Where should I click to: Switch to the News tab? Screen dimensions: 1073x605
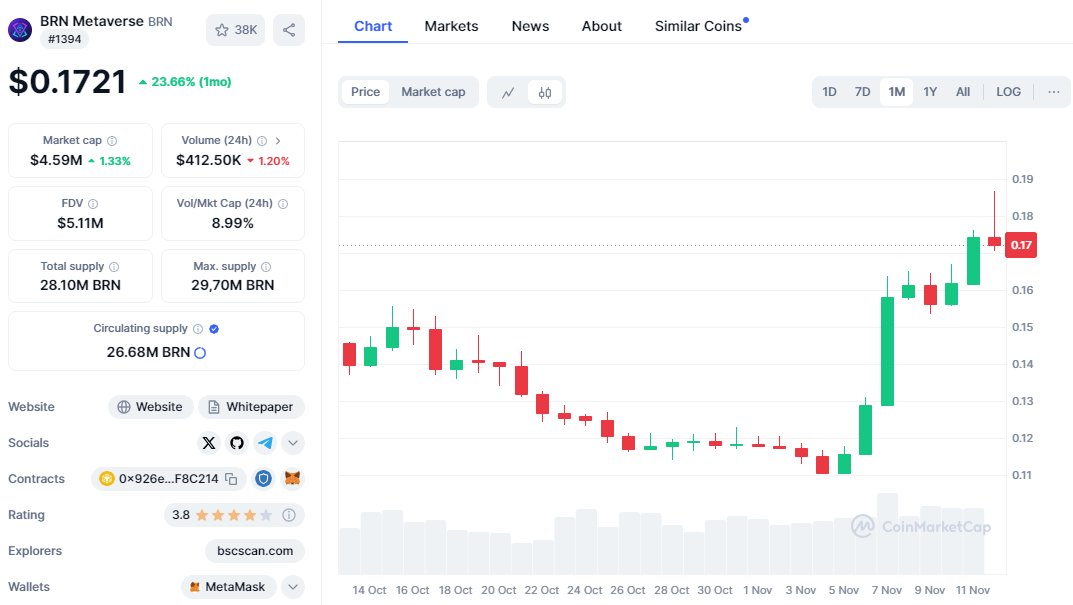click(x=530, y=26)
